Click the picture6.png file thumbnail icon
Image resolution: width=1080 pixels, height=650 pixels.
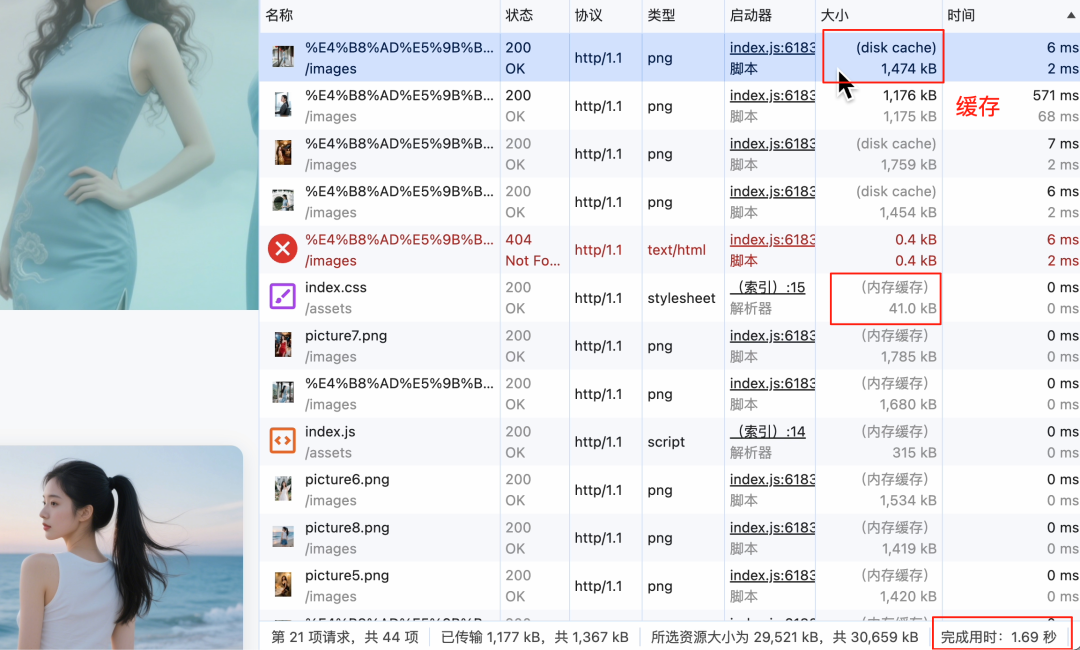click(x=281, y=489)
